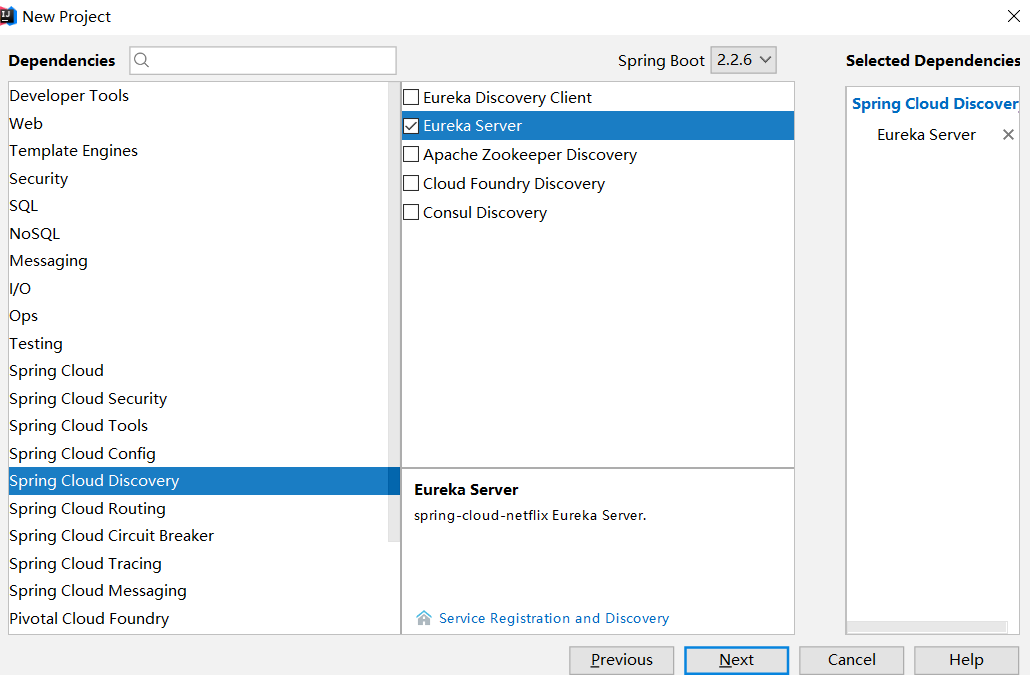Viewport: 1030px width, 675px height.
Task: Open Spring Cloud Circuit Breaker category
Action: (198, 536)
